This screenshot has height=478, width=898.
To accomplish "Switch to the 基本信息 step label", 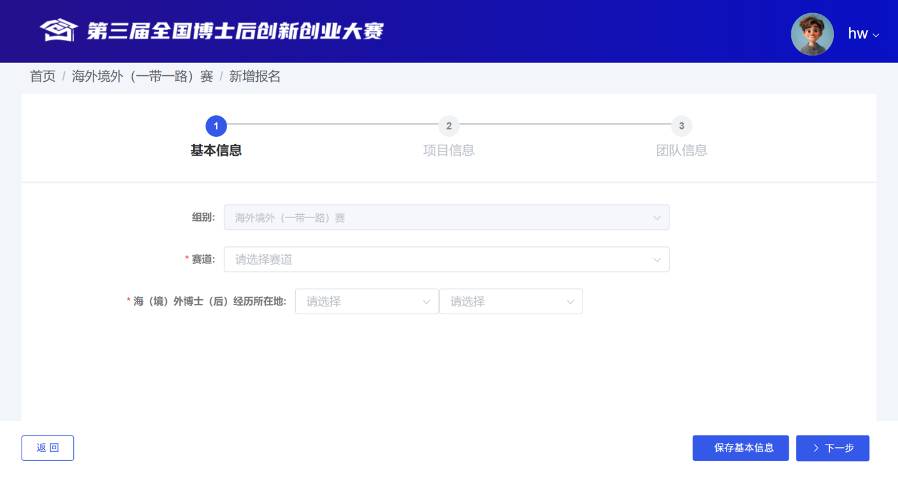I will [216, 151].
